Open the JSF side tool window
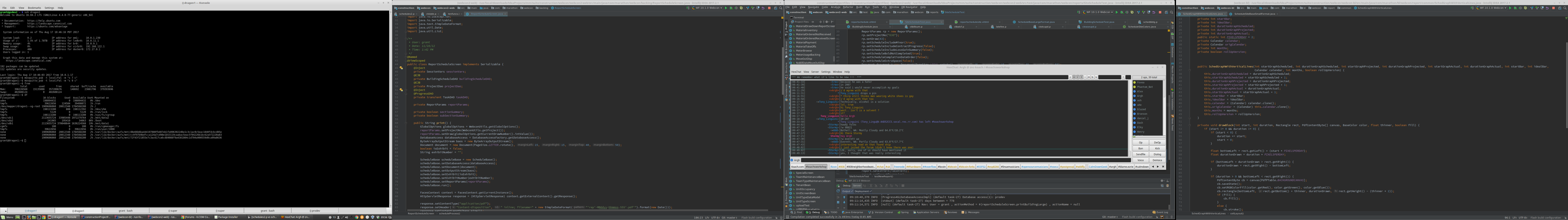This screenshot has width=1568, height=220. 1172,36
